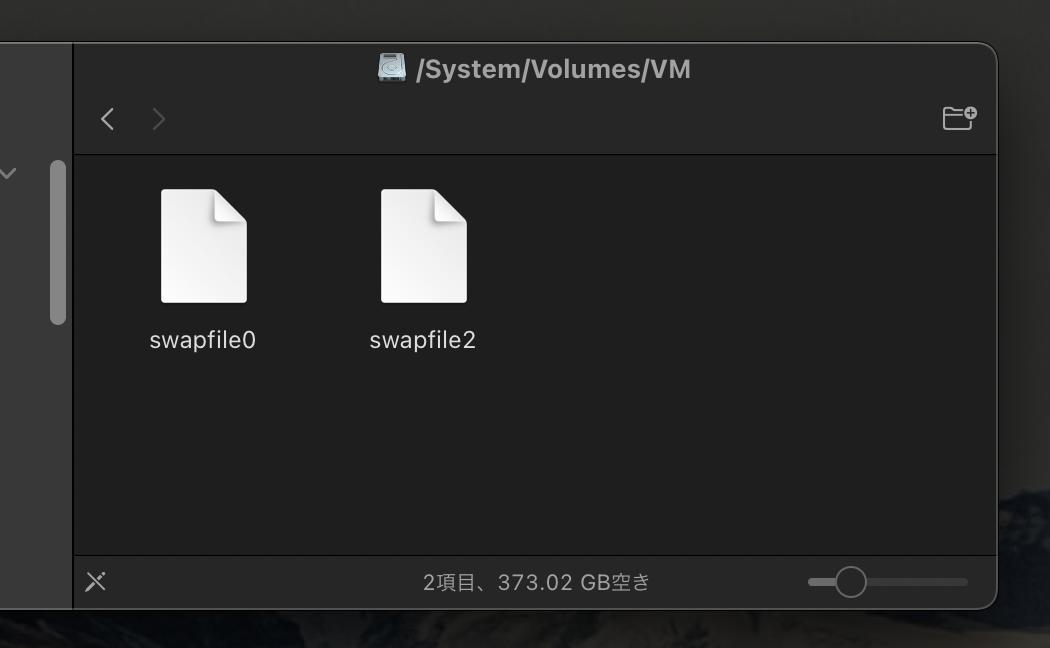1050x648 pixels.
Task: Click the /System/Volumes/VM window title text
Action: tap(553, 69)
